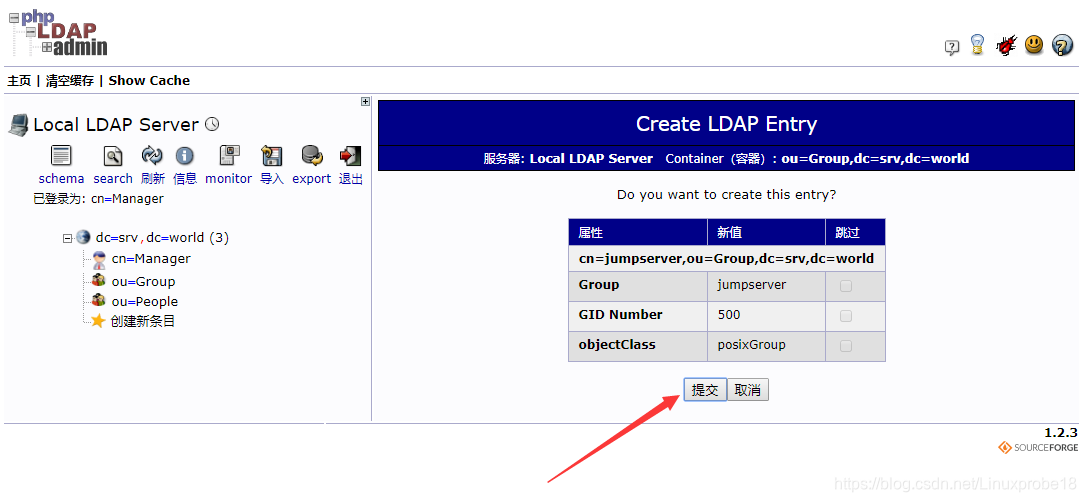Click the schema icon

click(x=62, y=156)
